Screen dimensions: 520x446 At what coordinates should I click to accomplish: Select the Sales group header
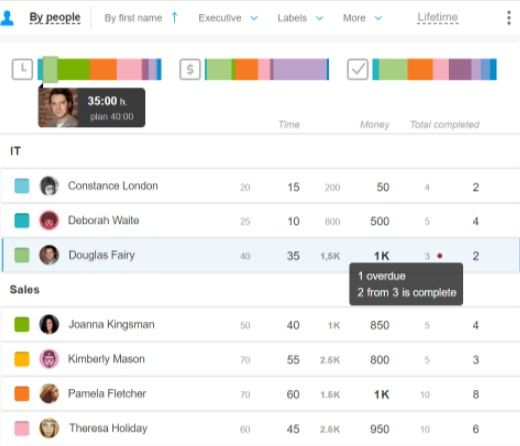point(25,289)
